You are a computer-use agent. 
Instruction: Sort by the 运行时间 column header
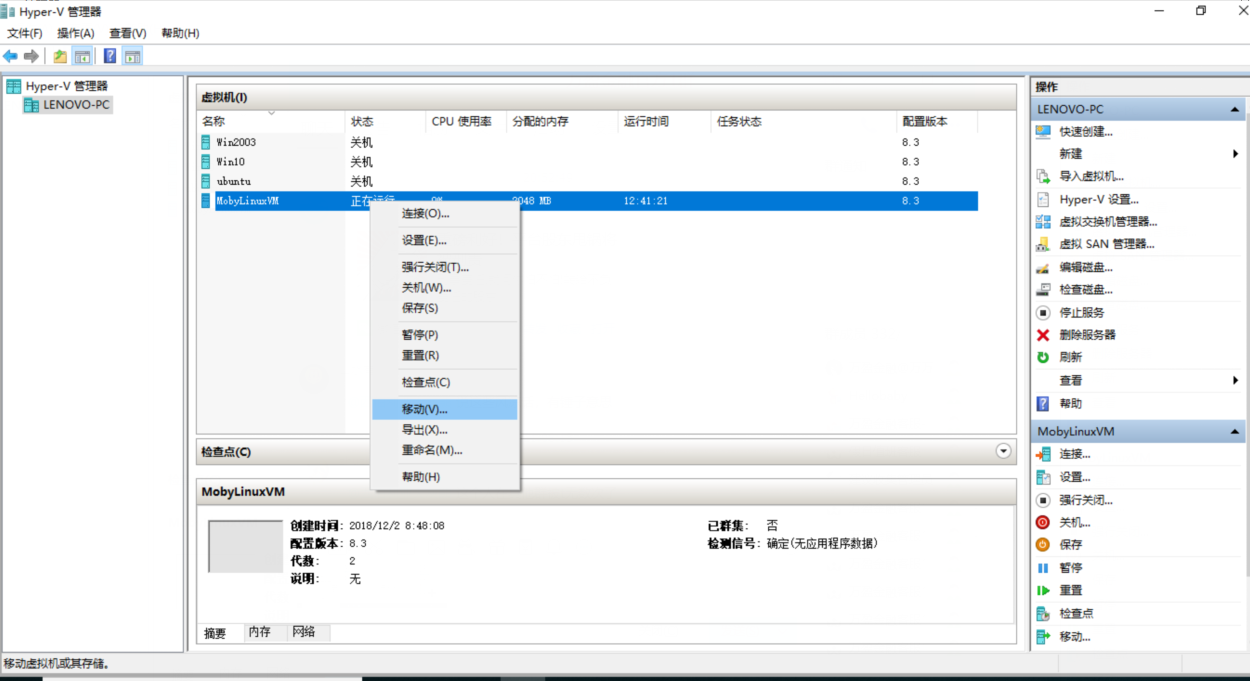coord(664,121)
